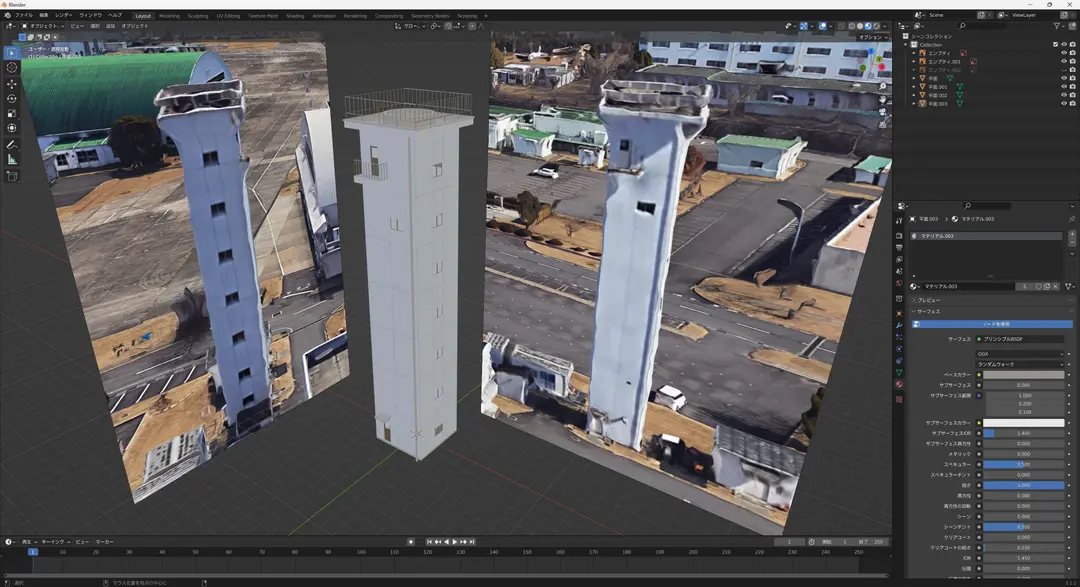Select the Transform tool in the left toolbar
1080x587 pixels.
click(x=12, y=128)
